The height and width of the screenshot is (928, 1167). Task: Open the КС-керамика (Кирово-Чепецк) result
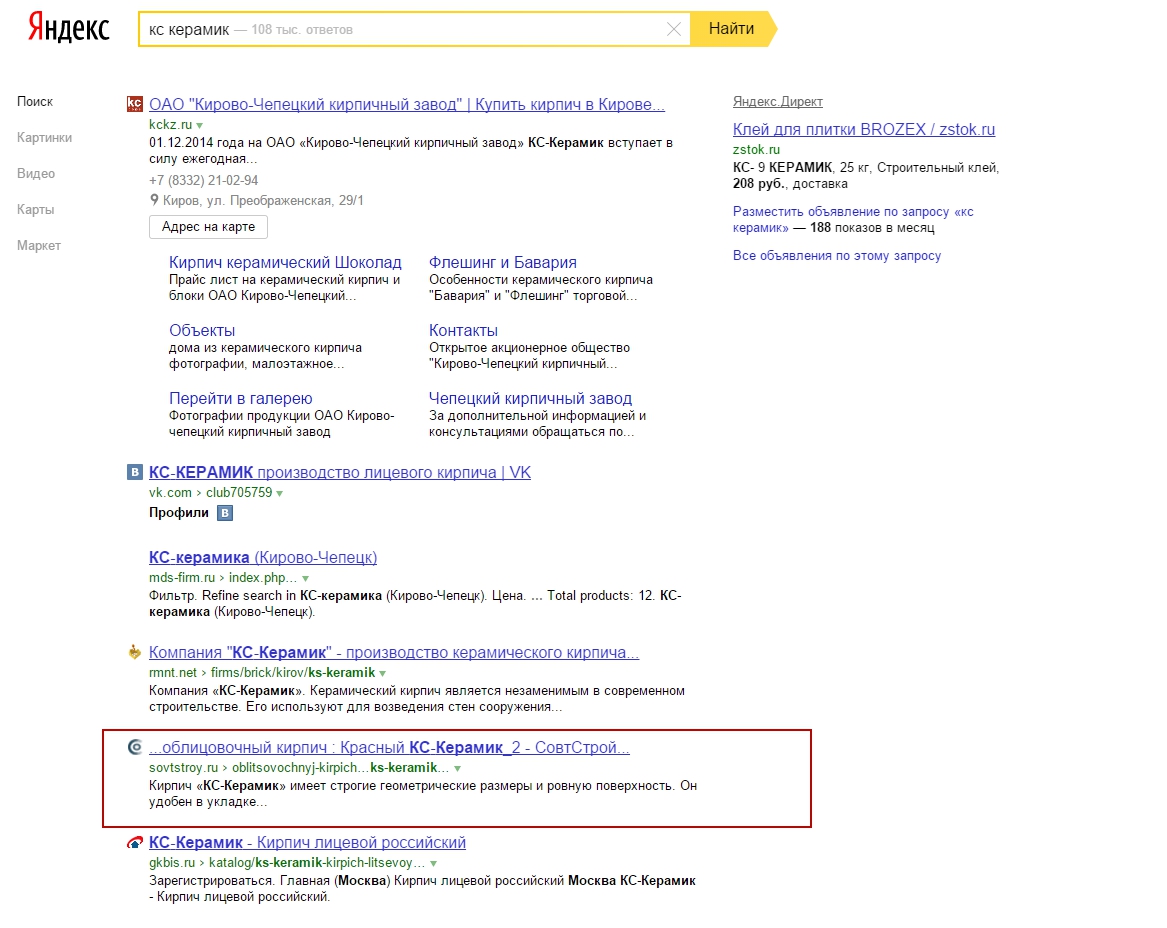[x=263, y=557]
